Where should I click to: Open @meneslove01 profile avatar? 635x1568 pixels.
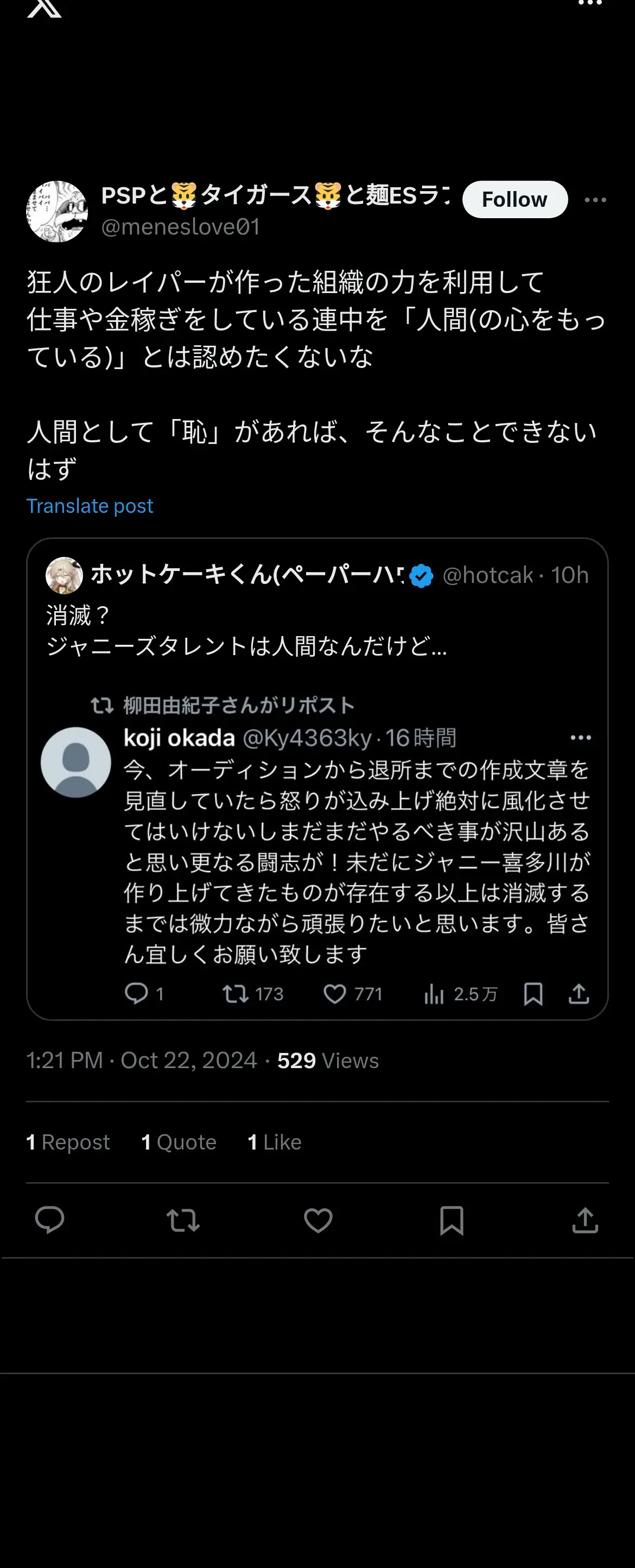[x=56, y=211]
